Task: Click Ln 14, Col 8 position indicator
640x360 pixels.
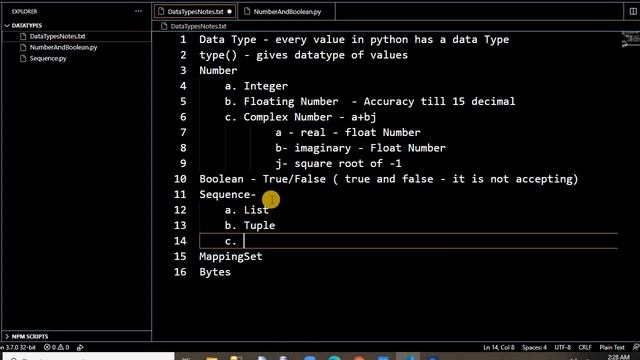Action: coord(499,347)
